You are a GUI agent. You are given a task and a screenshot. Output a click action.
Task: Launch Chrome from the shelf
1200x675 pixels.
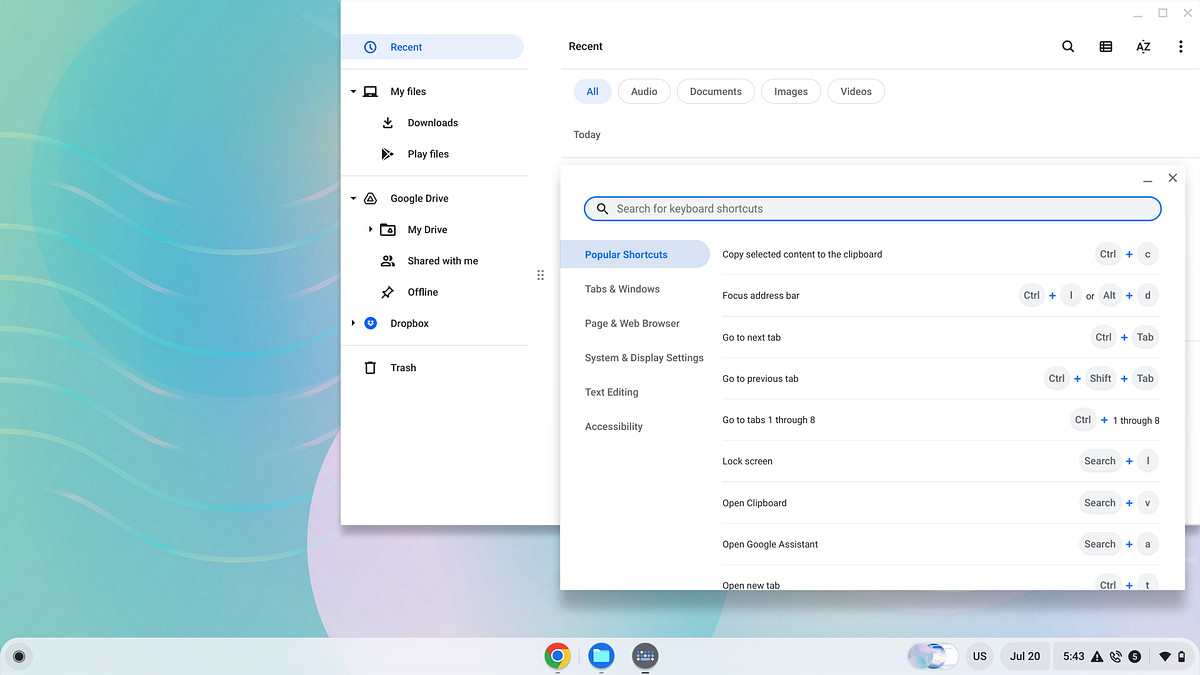(557, 657)
